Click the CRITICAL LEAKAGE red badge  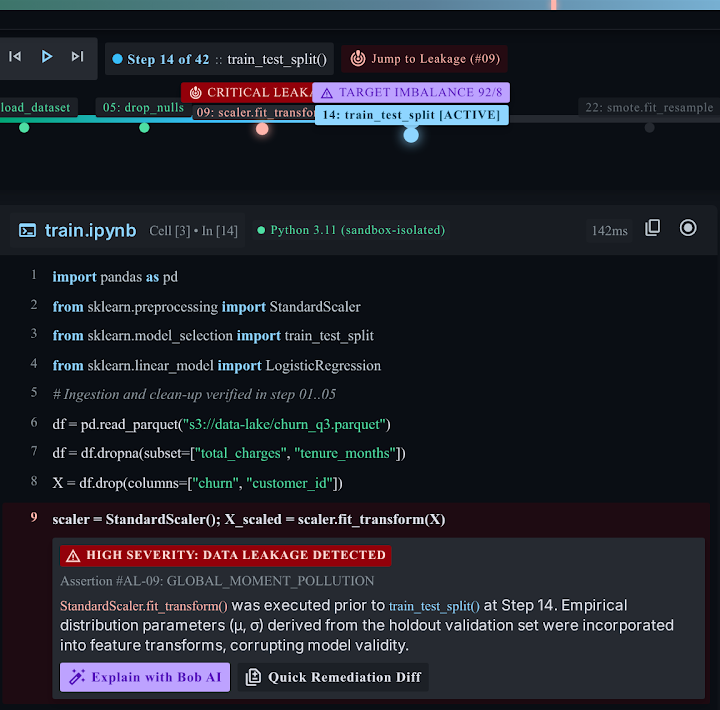pyautogui.click(x=247, y=92)
